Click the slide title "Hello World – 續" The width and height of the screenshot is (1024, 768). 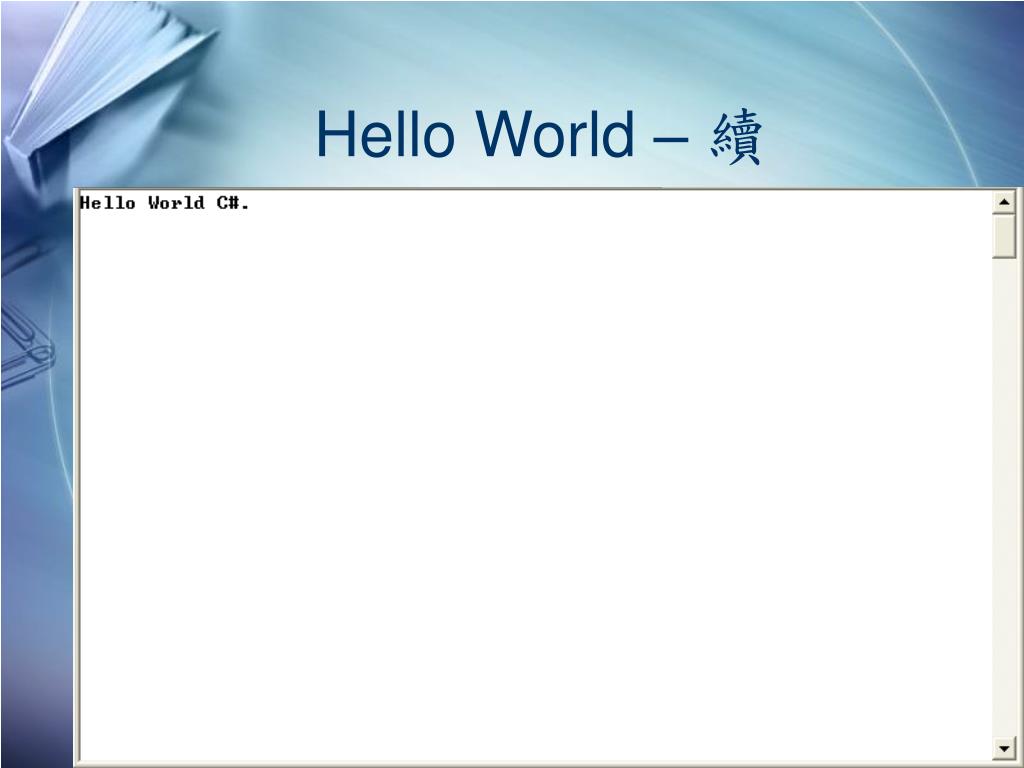[539, 136]
